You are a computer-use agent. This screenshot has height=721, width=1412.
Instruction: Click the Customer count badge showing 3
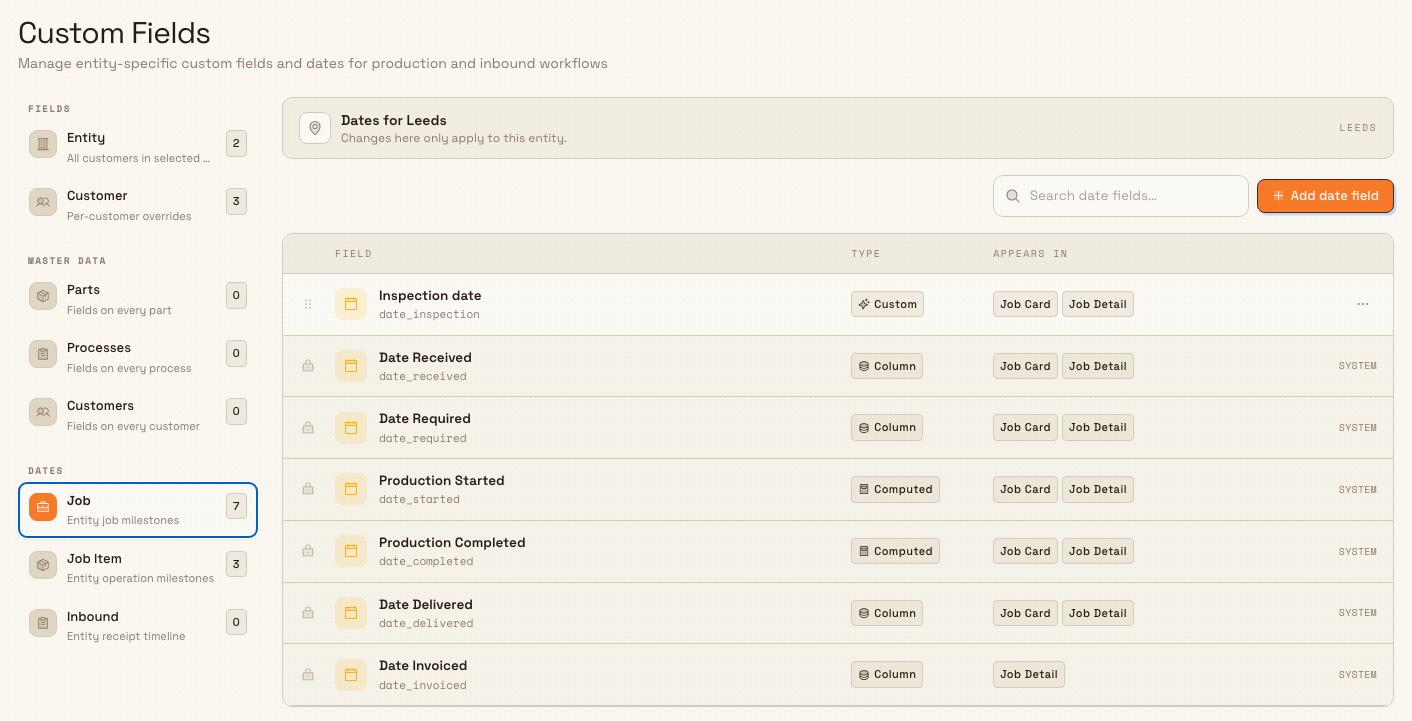(x=236, y=202)
